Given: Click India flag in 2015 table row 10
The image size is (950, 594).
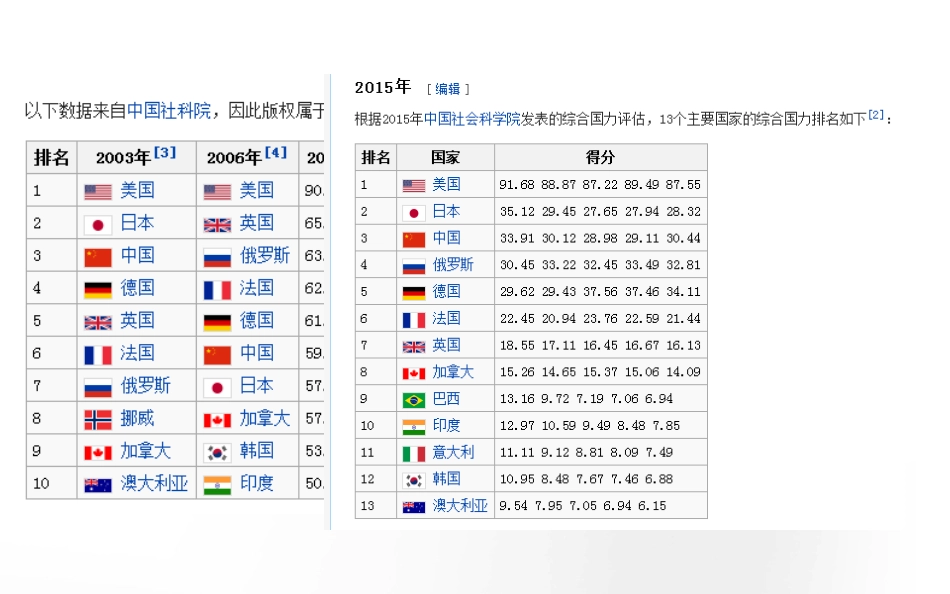Looking at the screenshot, I should pyautogui.click(x=414, y=427).
